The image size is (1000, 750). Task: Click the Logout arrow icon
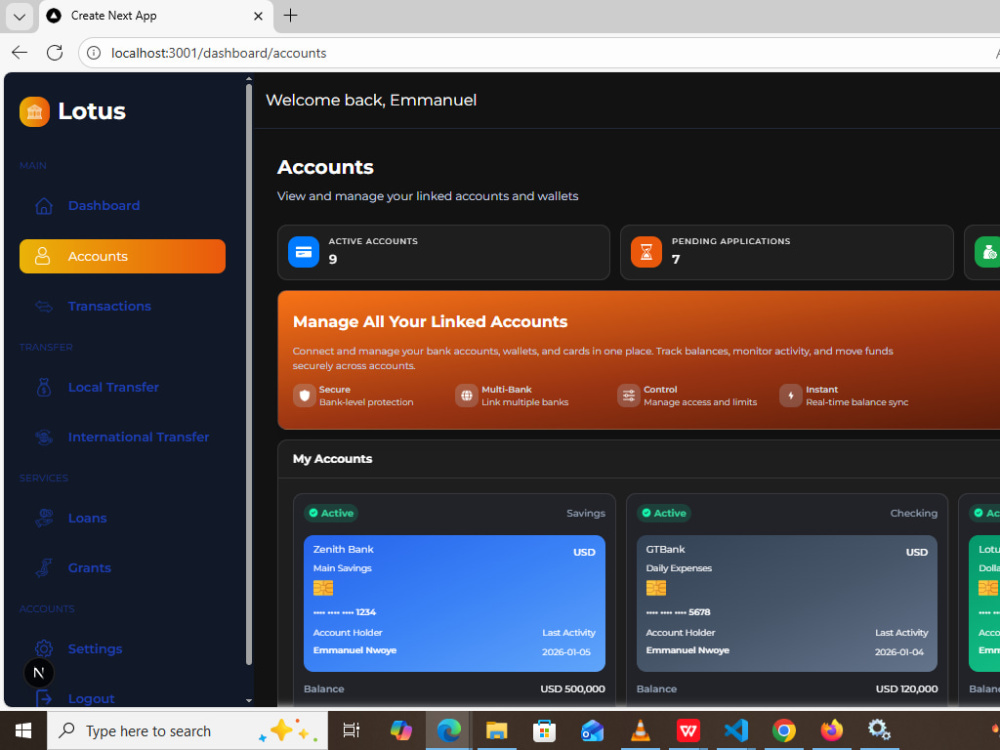click(43, 698)
